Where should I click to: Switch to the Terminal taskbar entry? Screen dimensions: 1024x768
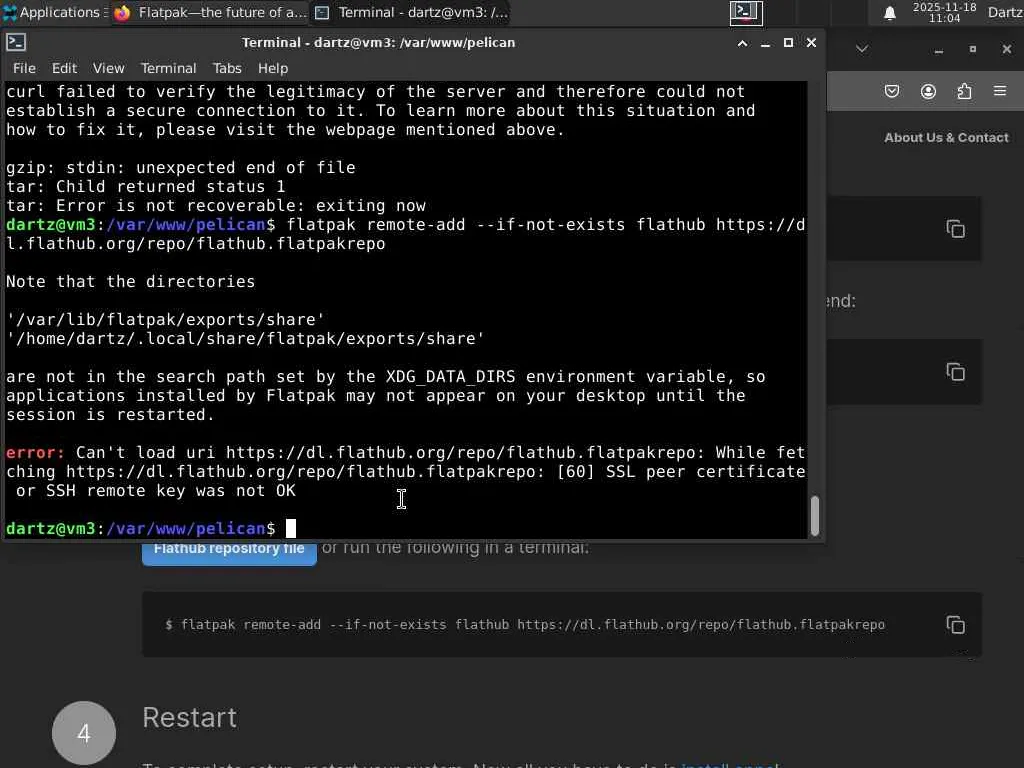pyautogui.click(x=411, y=12)
